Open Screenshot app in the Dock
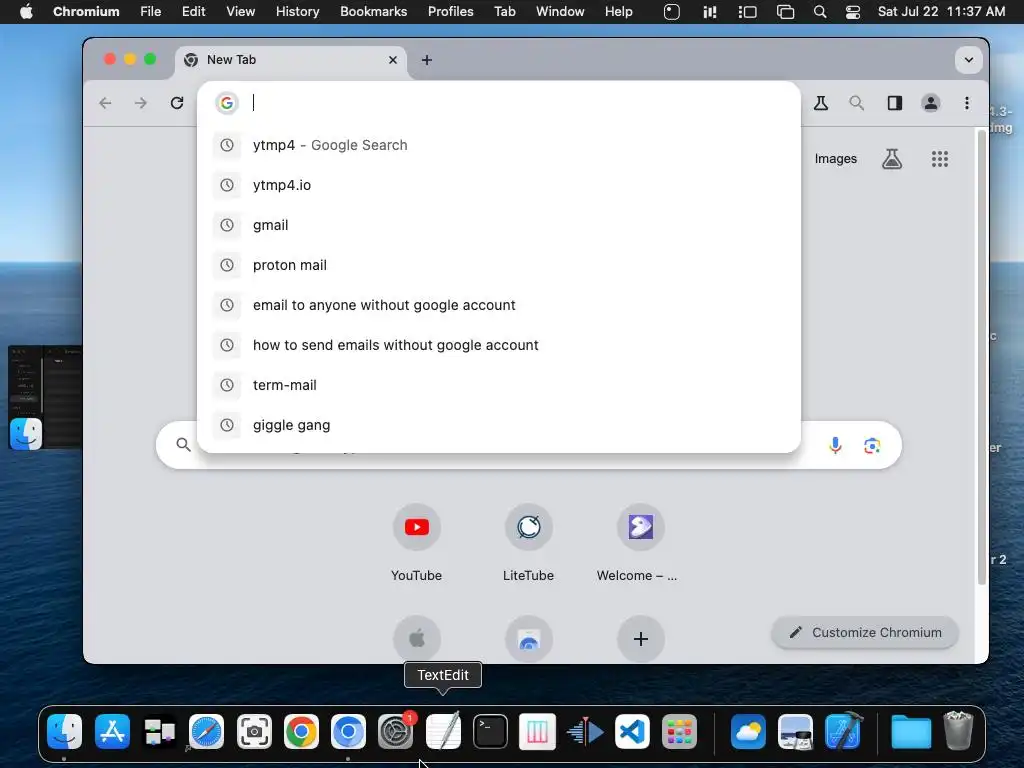 coord(254,731)
